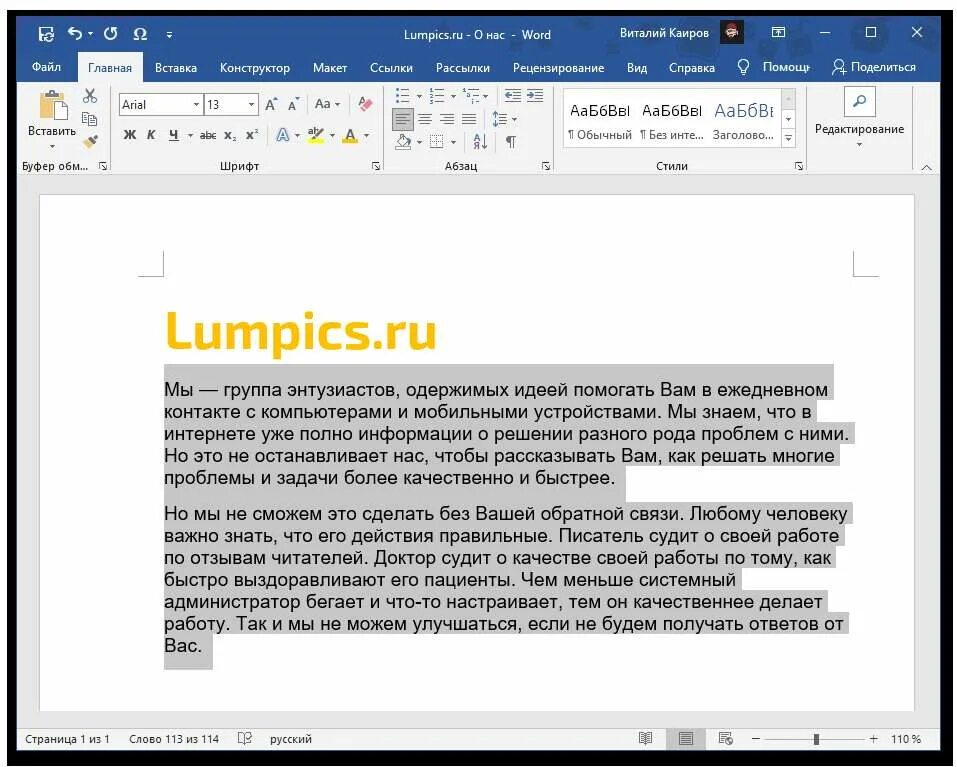Apply Заголовок heading style
Screen dimensions: 957x767
(743, 120)
